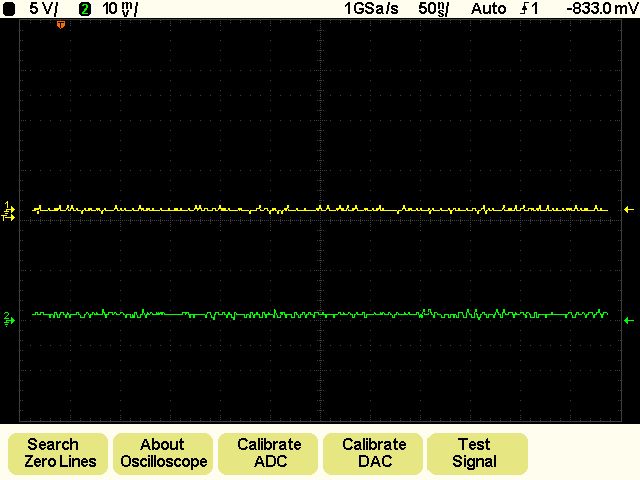The height and width of the screenshot is (480, 640).
Task: Click channel 2 green ground marker on left
Action: (9, 318)
